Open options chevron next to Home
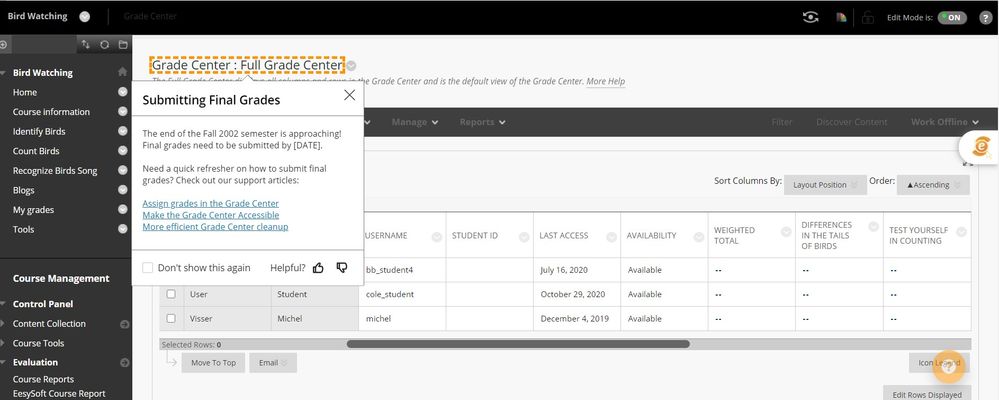This screenshot has height=400, width=999. click(x=122, y=92)
